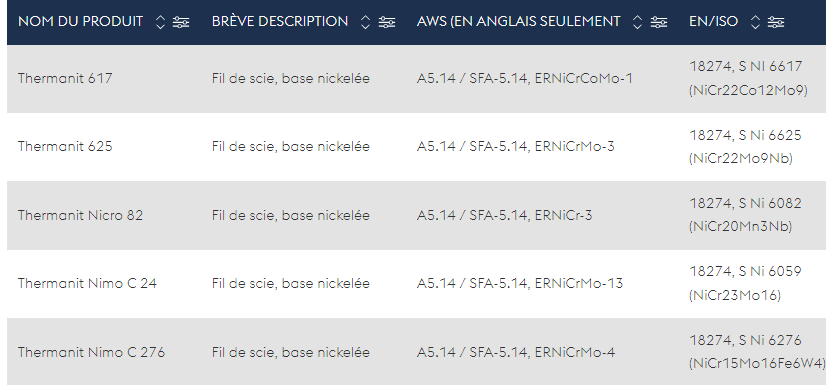Sort table by Brève Description arrows

(366, 22)
